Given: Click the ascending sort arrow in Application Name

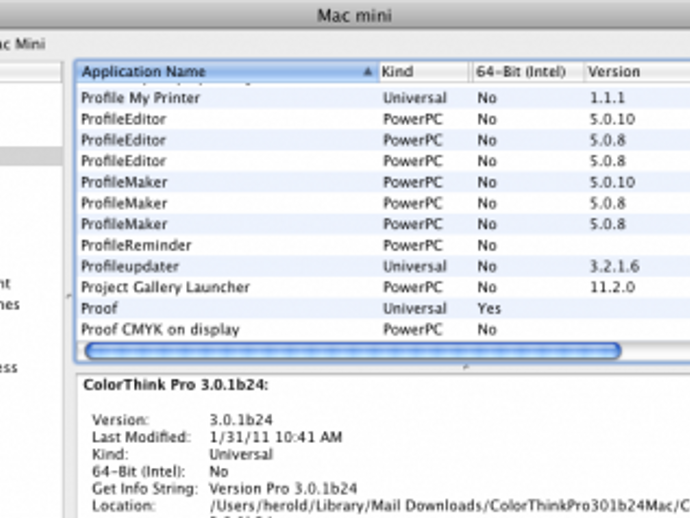Looking at the screenshot, I should tap(367, 72).
